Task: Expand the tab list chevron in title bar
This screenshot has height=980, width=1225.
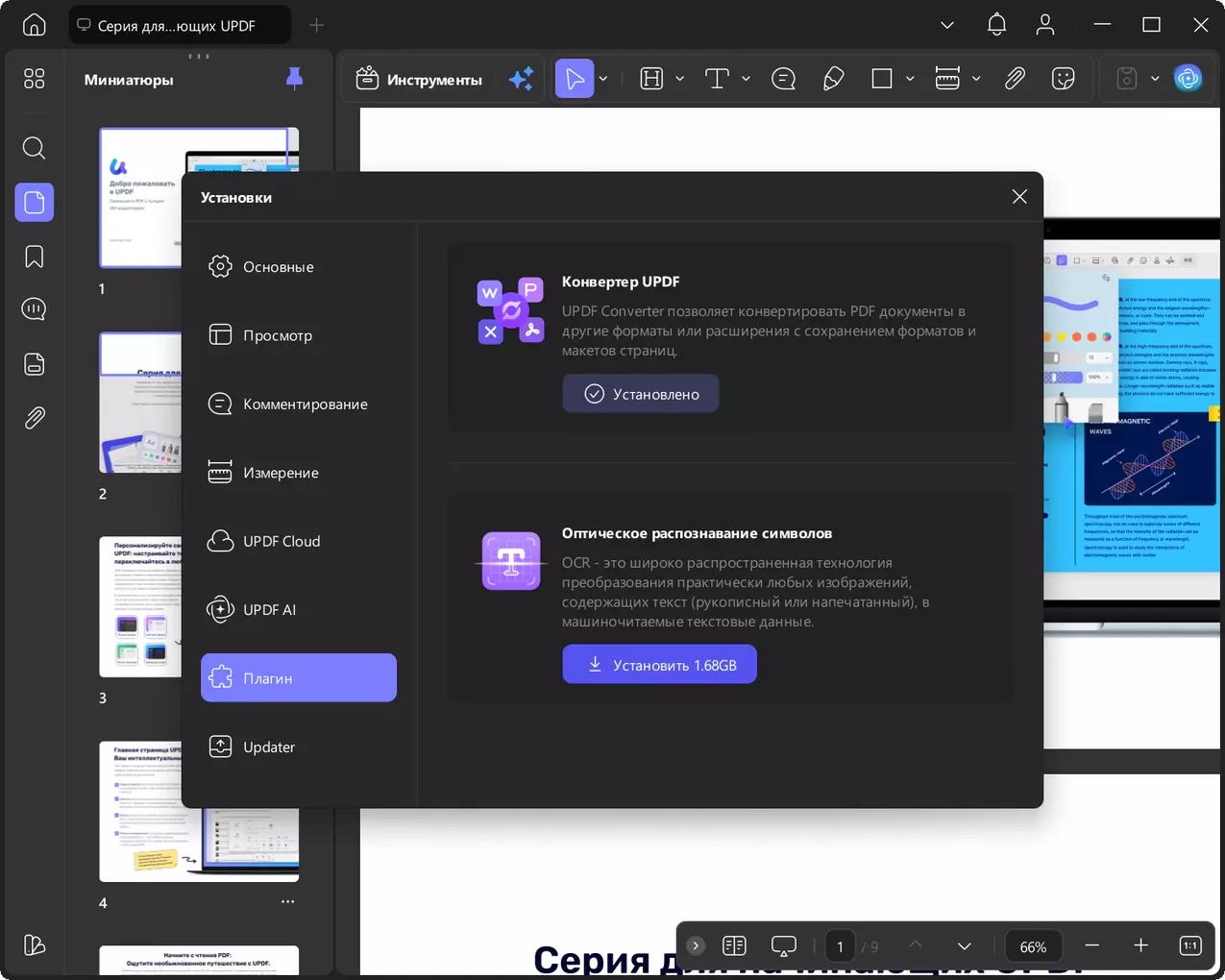Action: [947, 25]
